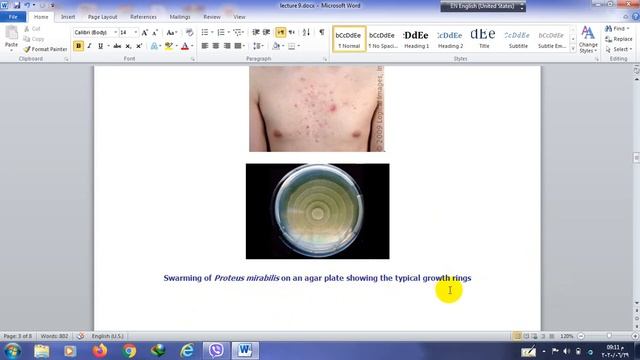Justify the text

(x=238, y=46)
